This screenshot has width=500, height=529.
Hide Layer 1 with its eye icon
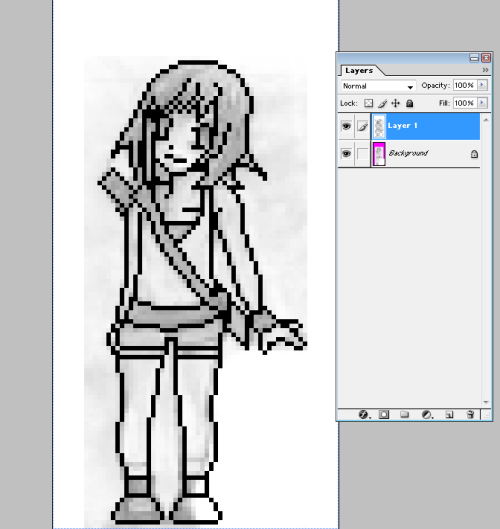(x=346, y=126)
